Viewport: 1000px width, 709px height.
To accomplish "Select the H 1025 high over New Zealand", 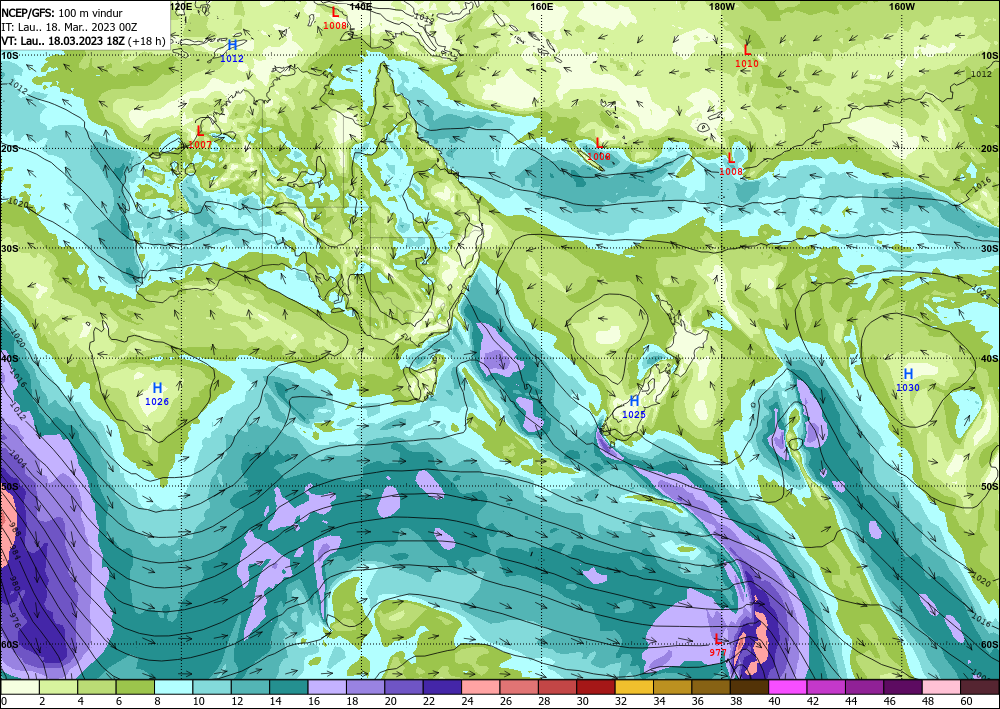I will 634,407.
